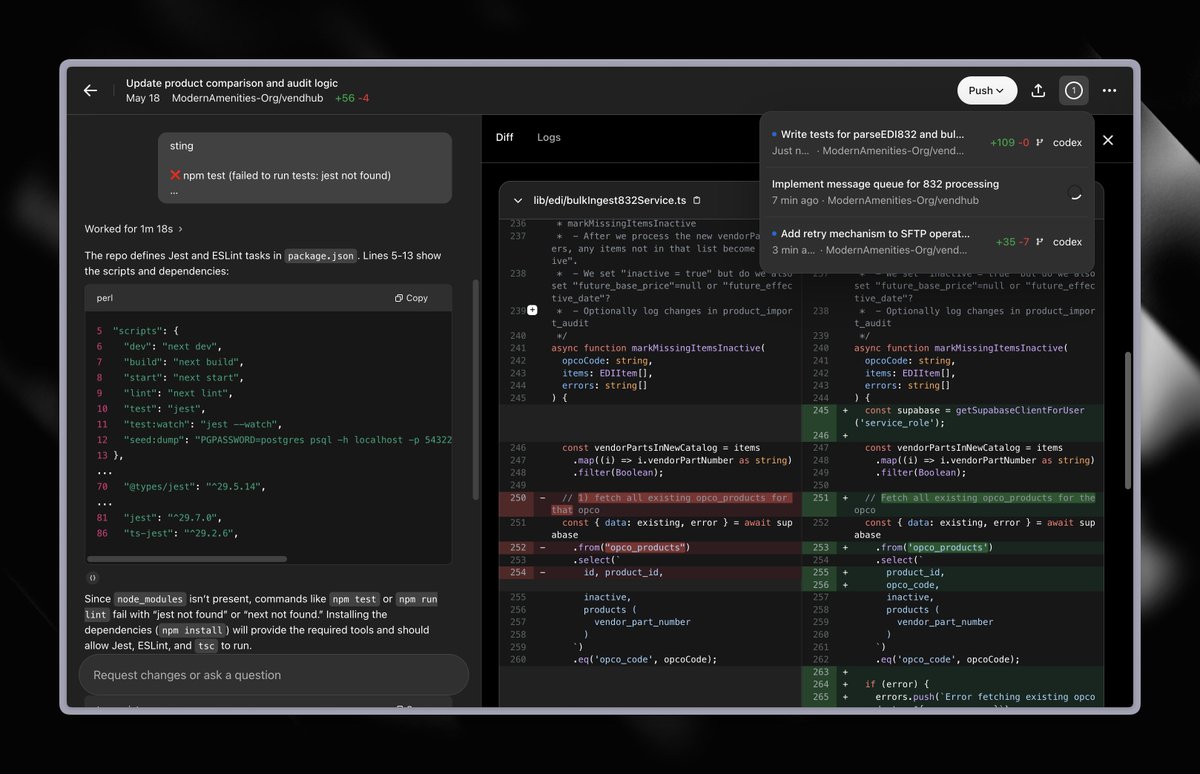Viewport: 1200px width, 774px height.
Task: Copy the perl code block
Action: pos(411,298)
